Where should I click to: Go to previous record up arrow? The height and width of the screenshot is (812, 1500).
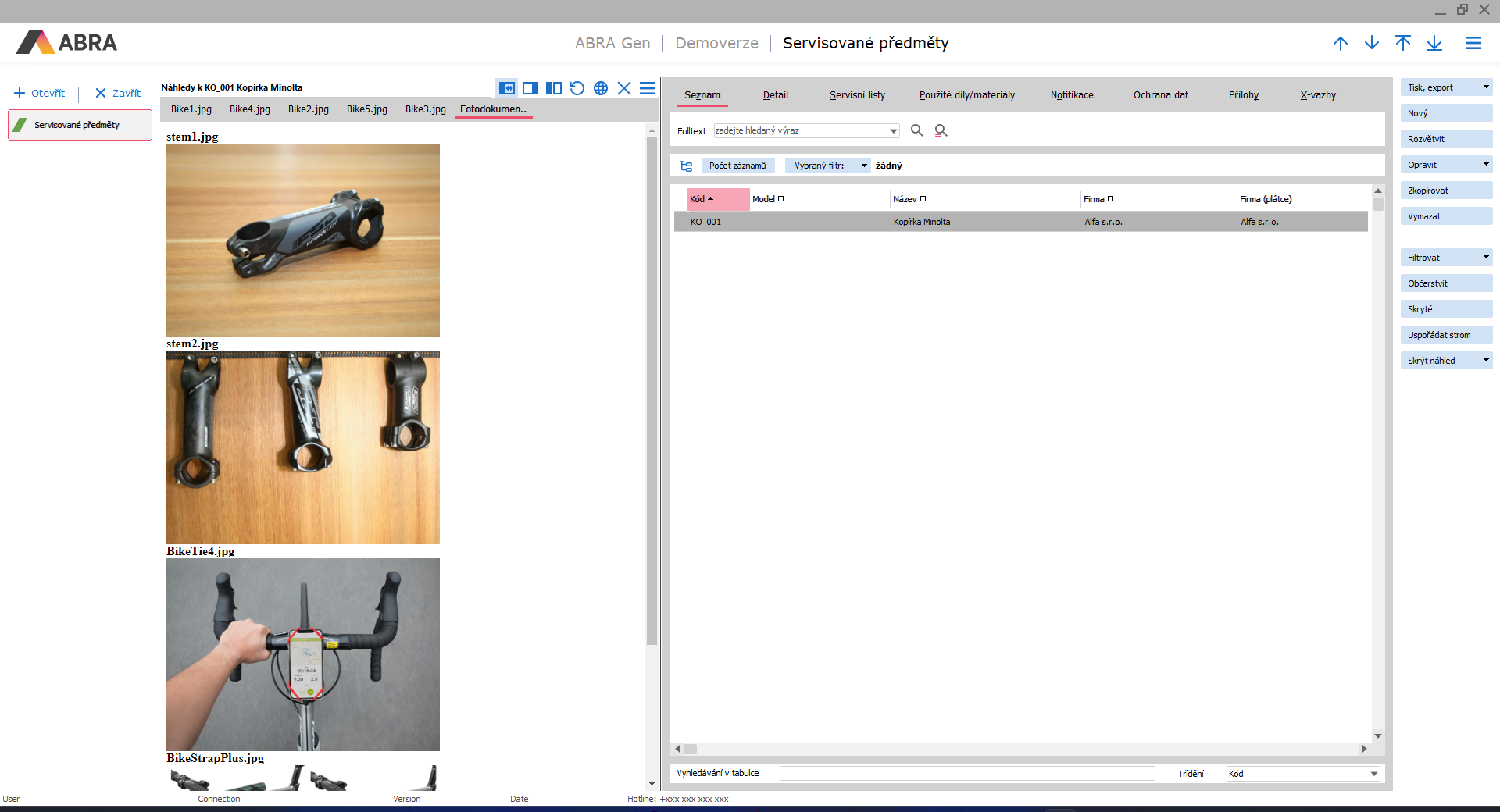[1341, 44]
